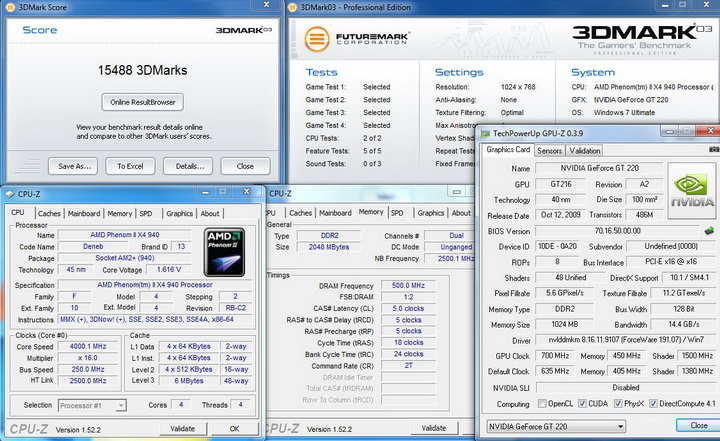The width and height of the screenshot is (720, 441).
Task: Click Validate in the memory CPU-Z window
Action: pos(433,428)
